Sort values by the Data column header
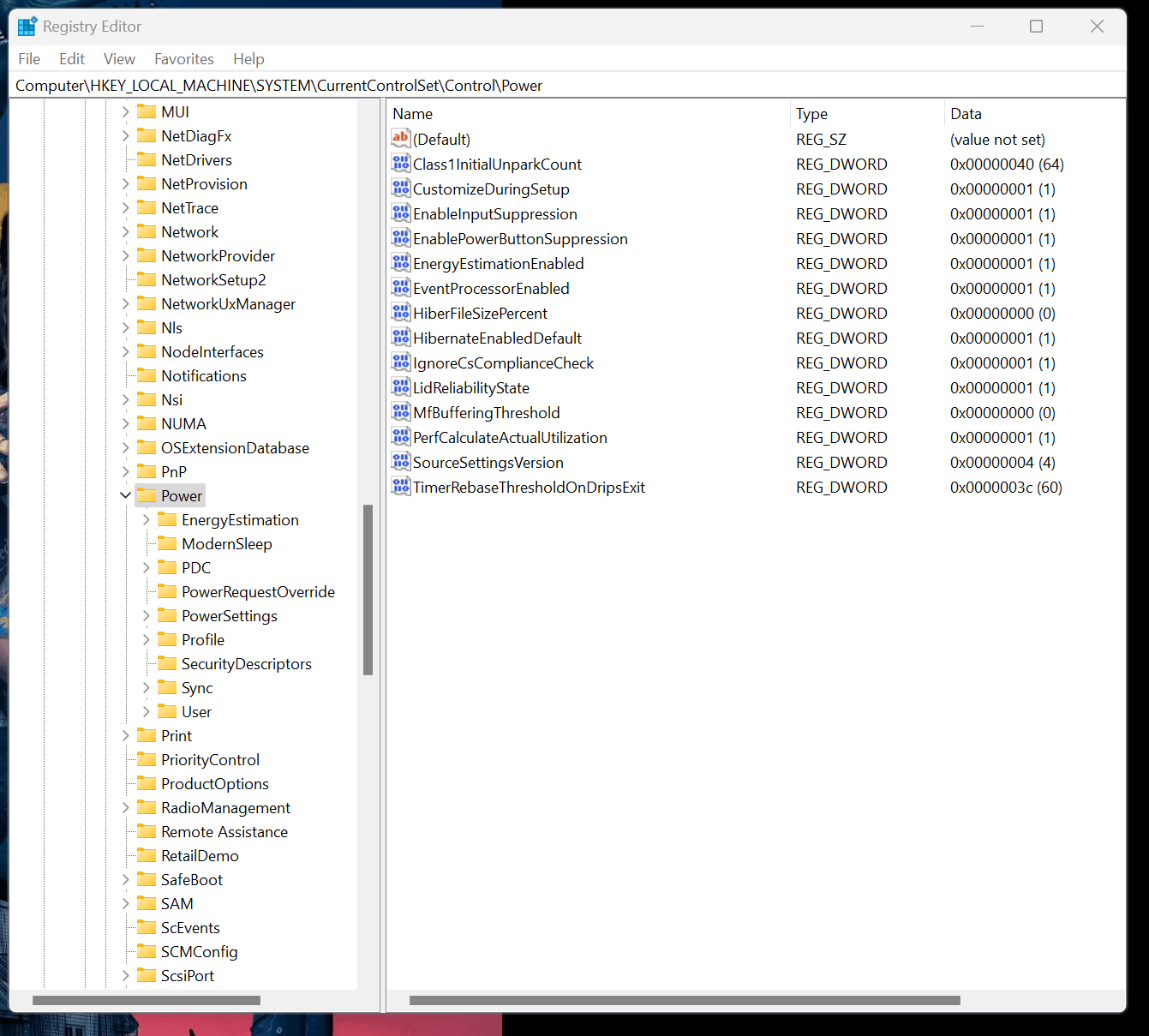Image resolution: width=1149 pixels, height=1036 pixels. click(1035, 114)
